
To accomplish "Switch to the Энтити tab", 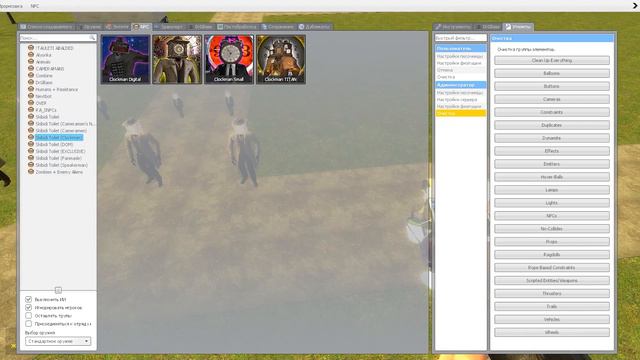I will (117, 27).
